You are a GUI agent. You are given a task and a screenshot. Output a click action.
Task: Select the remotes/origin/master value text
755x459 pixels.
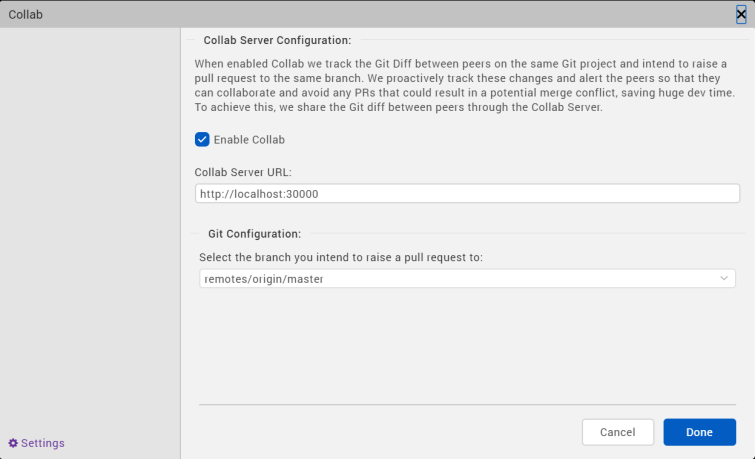click(x=263, y=279)
